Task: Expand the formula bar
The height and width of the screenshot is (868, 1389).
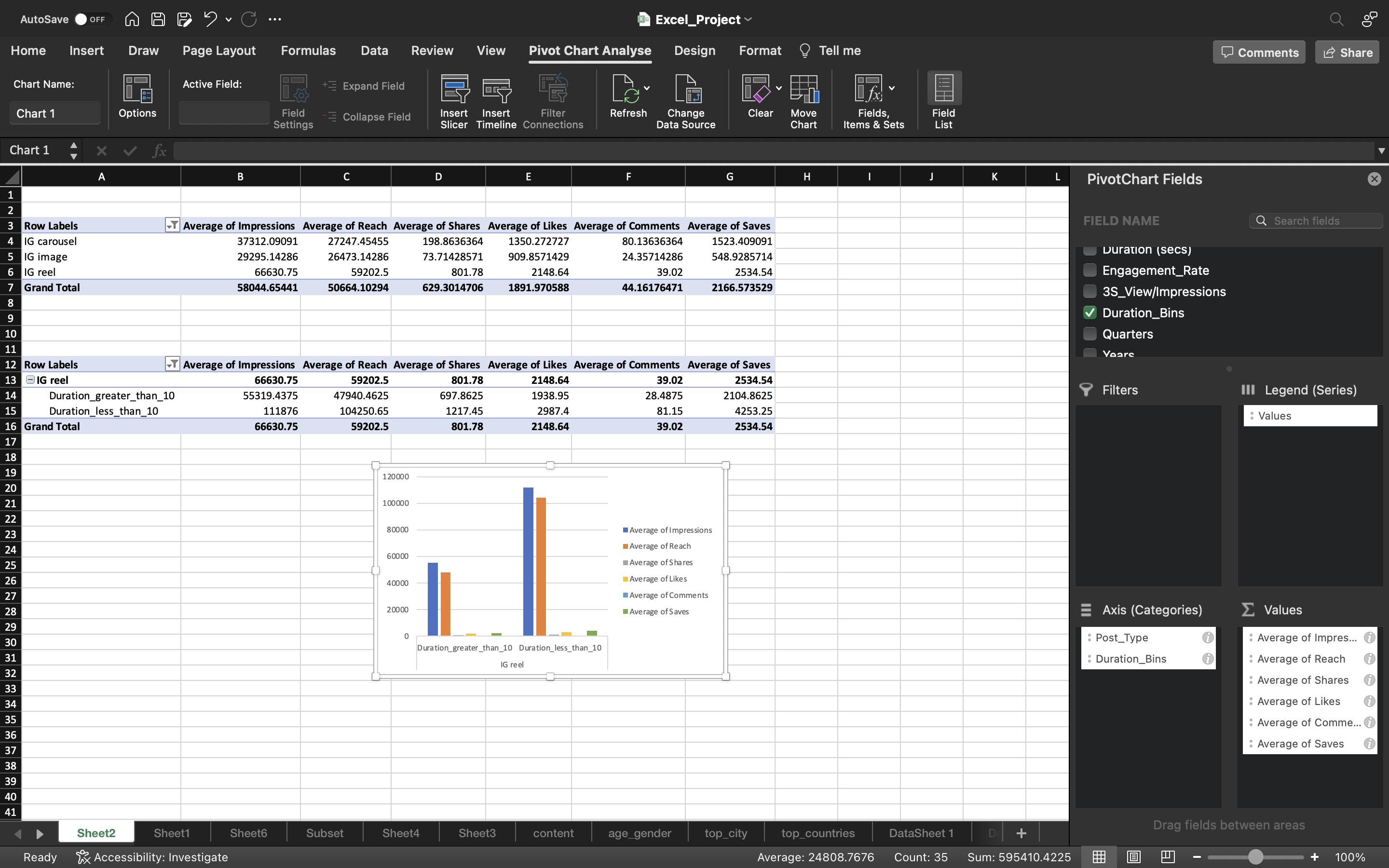Action: pyautogui.click(x=1381, y=151)
